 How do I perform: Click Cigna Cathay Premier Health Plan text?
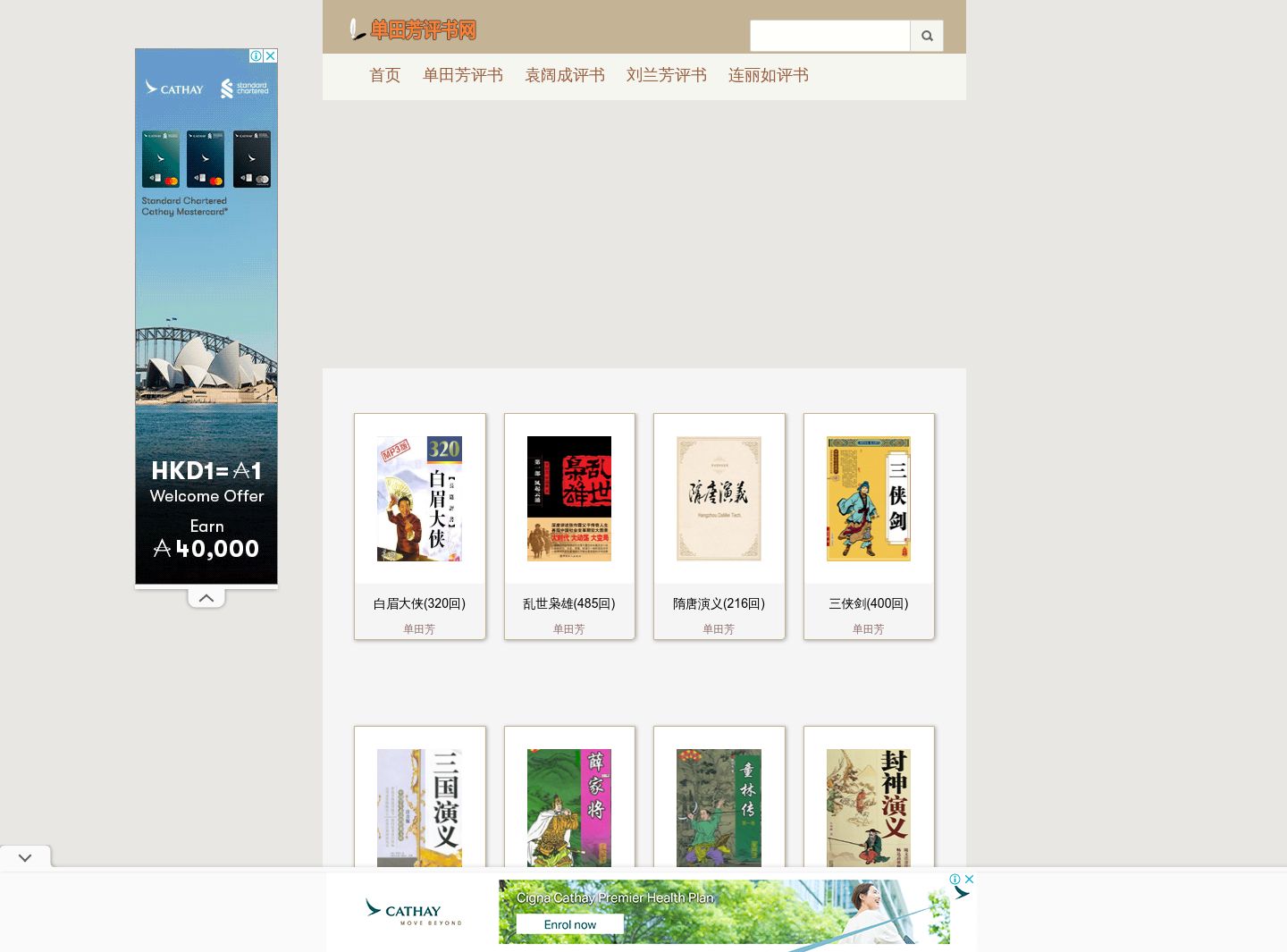pos(615,897)
